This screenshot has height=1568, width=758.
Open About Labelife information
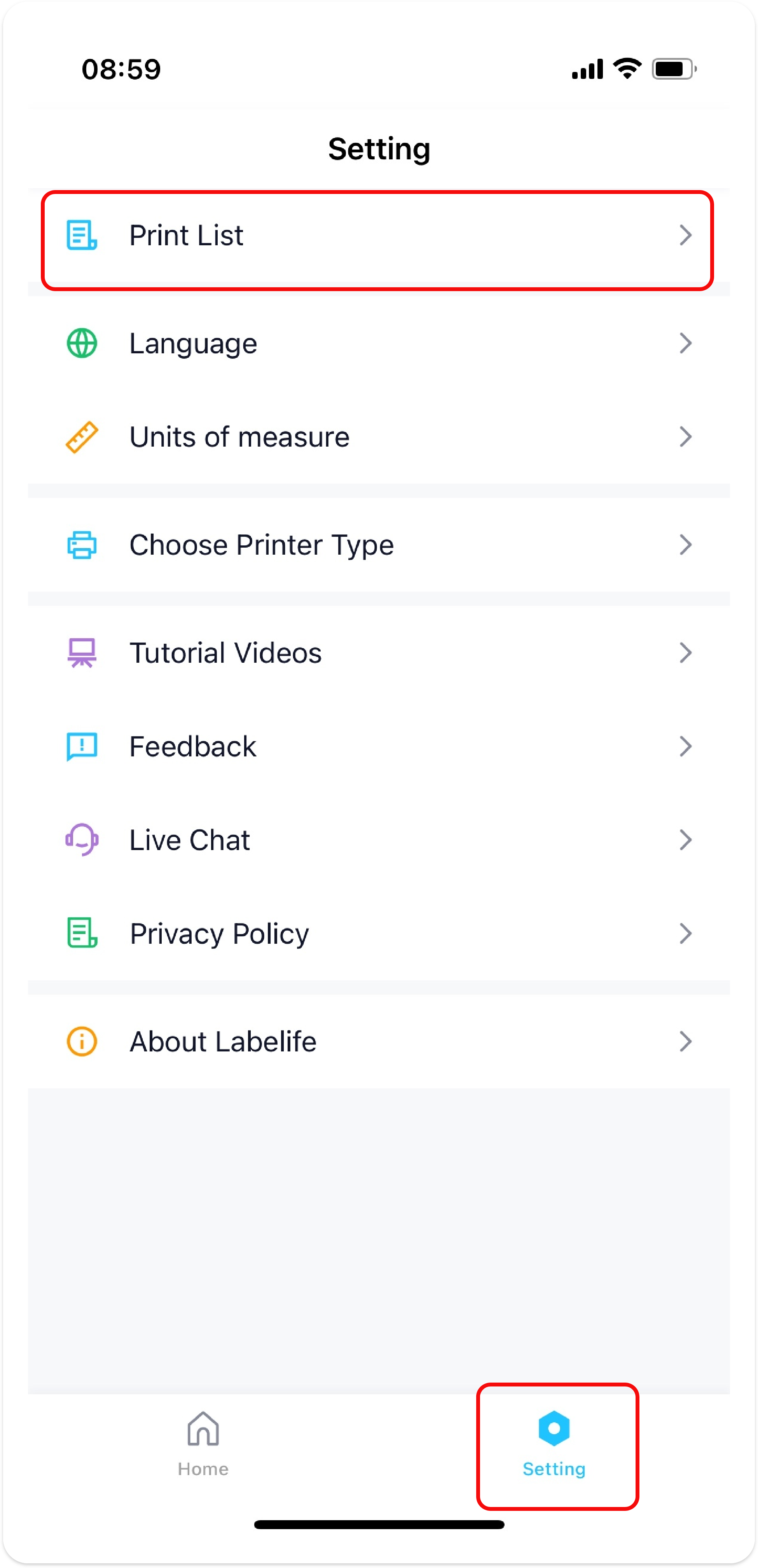pos(223,1041)
